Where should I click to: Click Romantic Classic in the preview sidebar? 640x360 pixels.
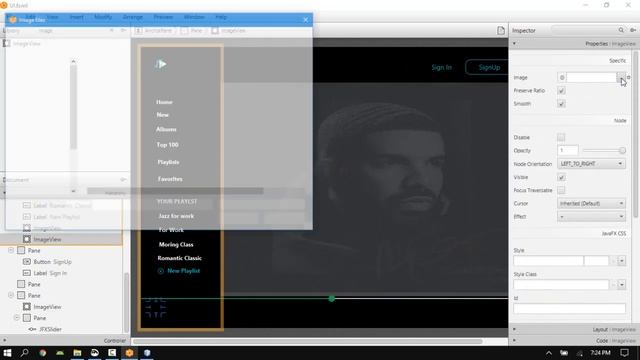[180, 258]
